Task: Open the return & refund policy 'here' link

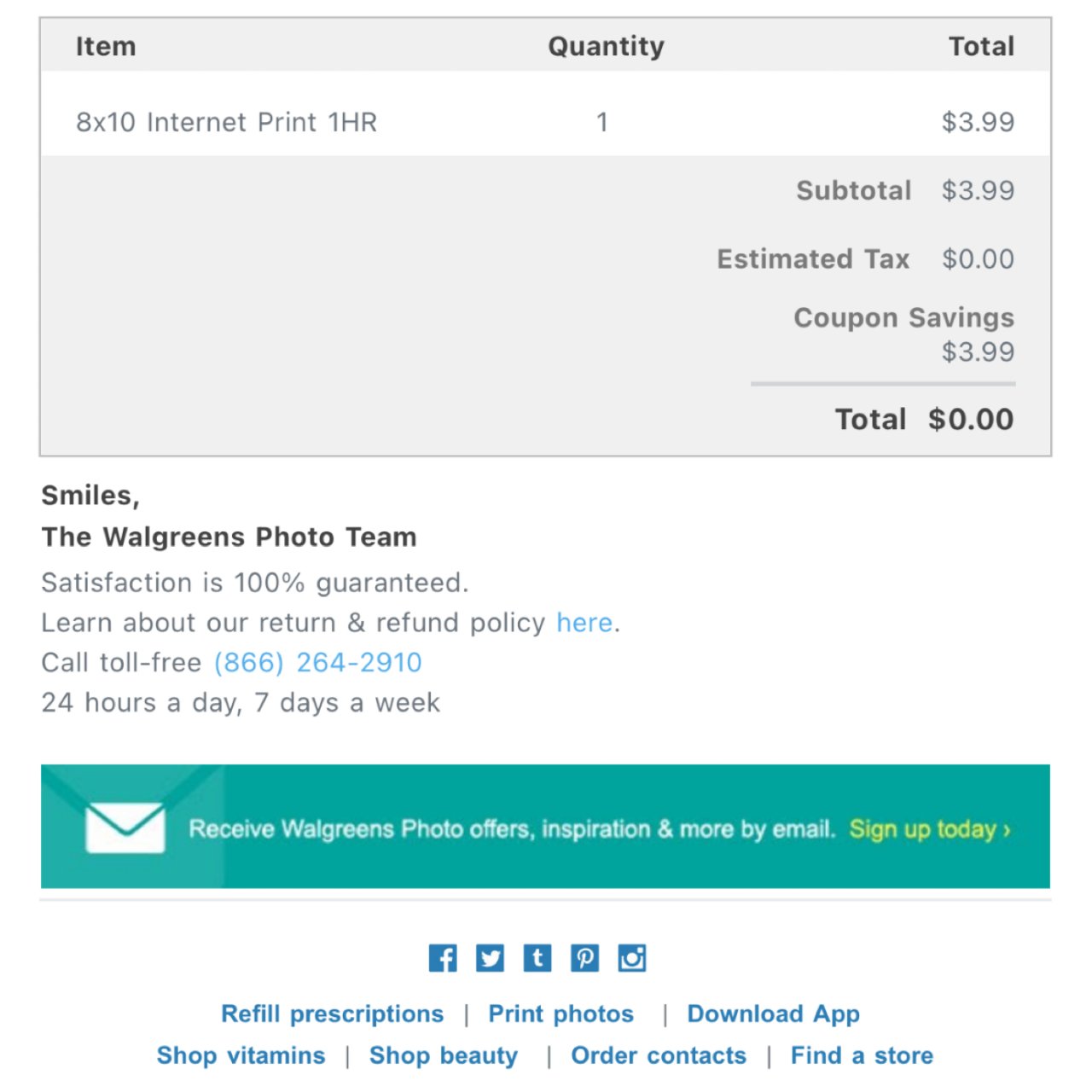Action: coord(584,623)
